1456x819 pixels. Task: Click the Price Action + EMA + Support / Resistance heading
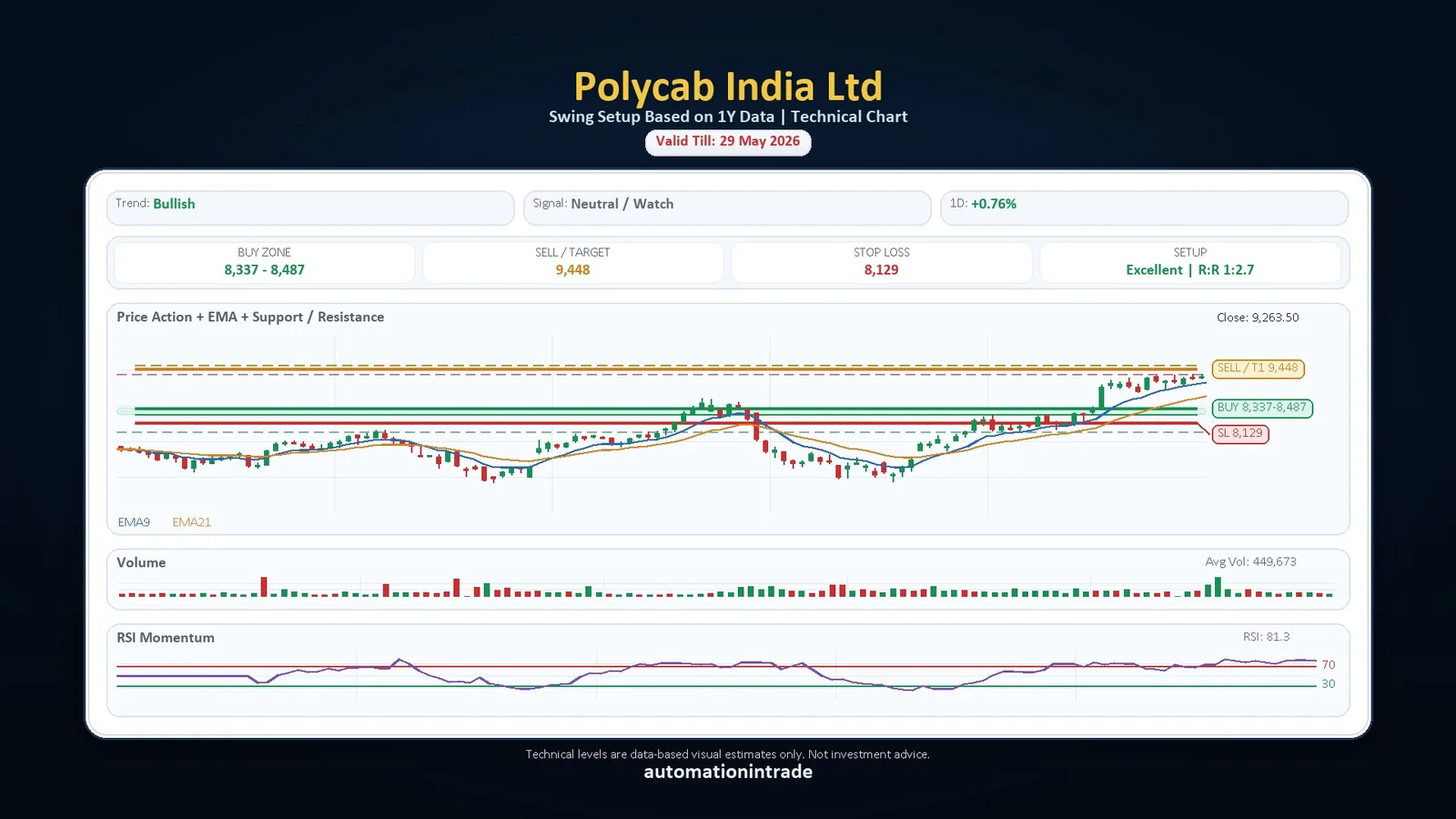[250, 317]
